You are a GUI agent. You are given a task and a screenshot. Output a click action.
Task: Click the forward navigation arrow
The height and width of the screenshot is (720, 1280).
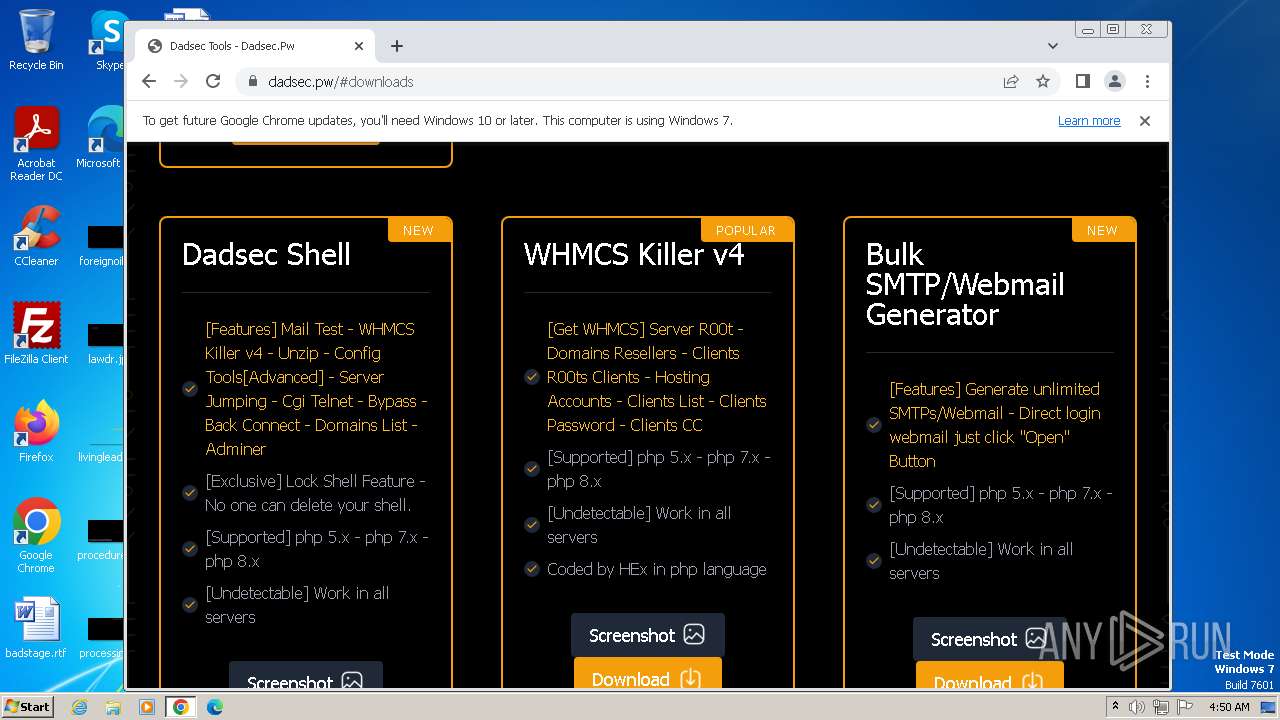(181, 82)
